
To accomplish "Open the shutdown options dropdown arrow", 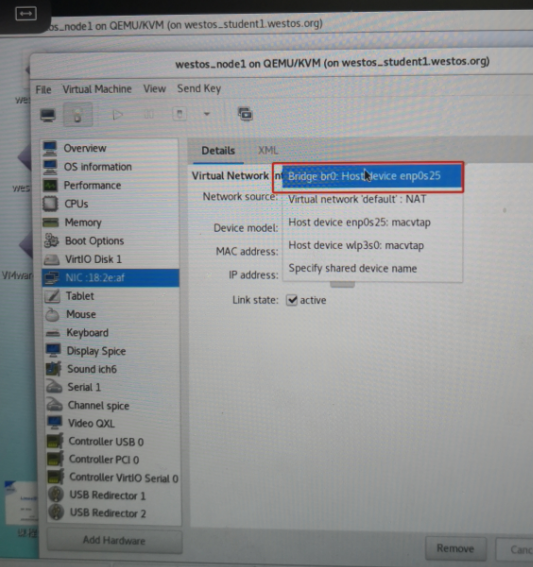I will point(207,114).
